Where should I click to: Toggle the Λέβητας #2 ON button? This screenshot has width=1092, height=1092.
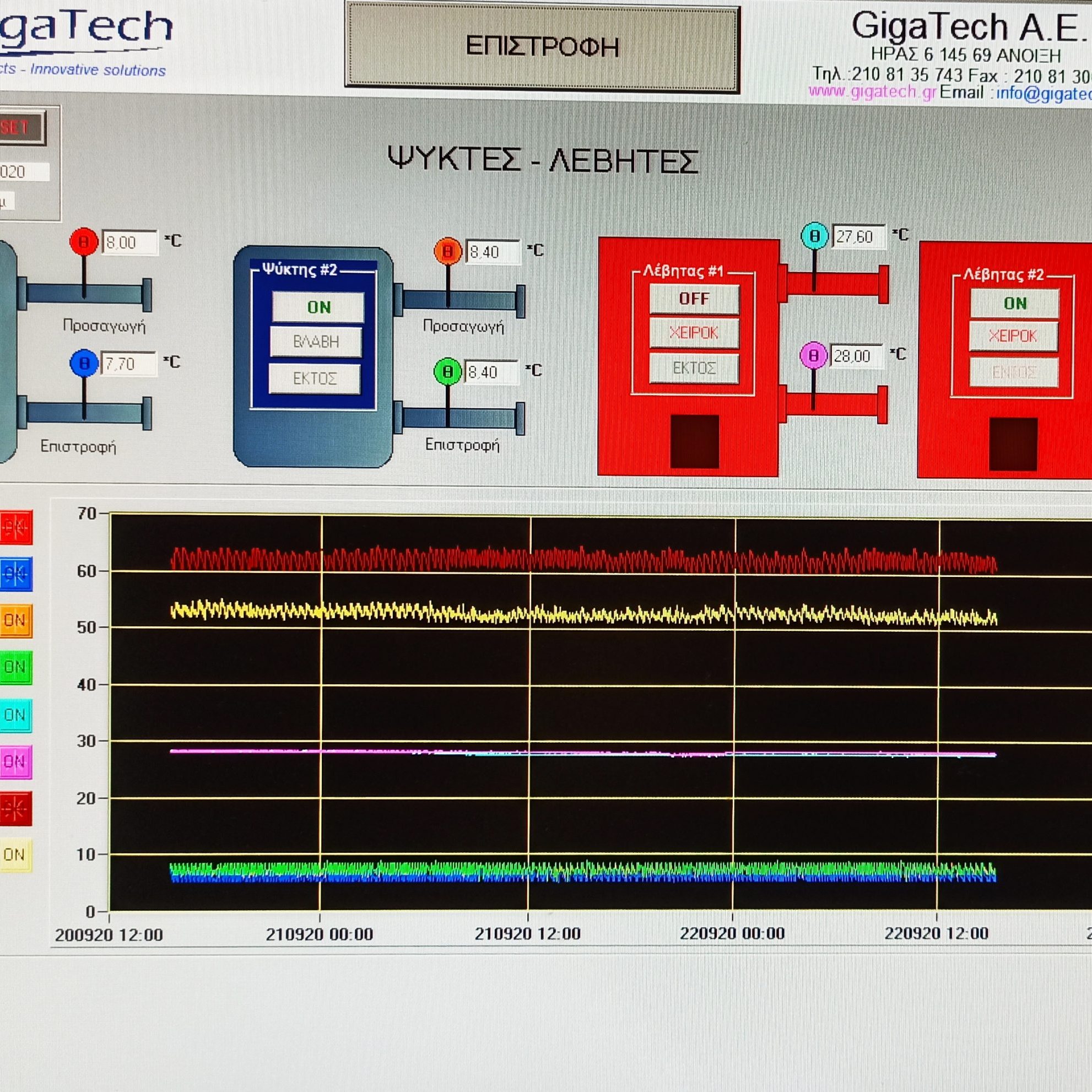click(x=1014, y=303)
